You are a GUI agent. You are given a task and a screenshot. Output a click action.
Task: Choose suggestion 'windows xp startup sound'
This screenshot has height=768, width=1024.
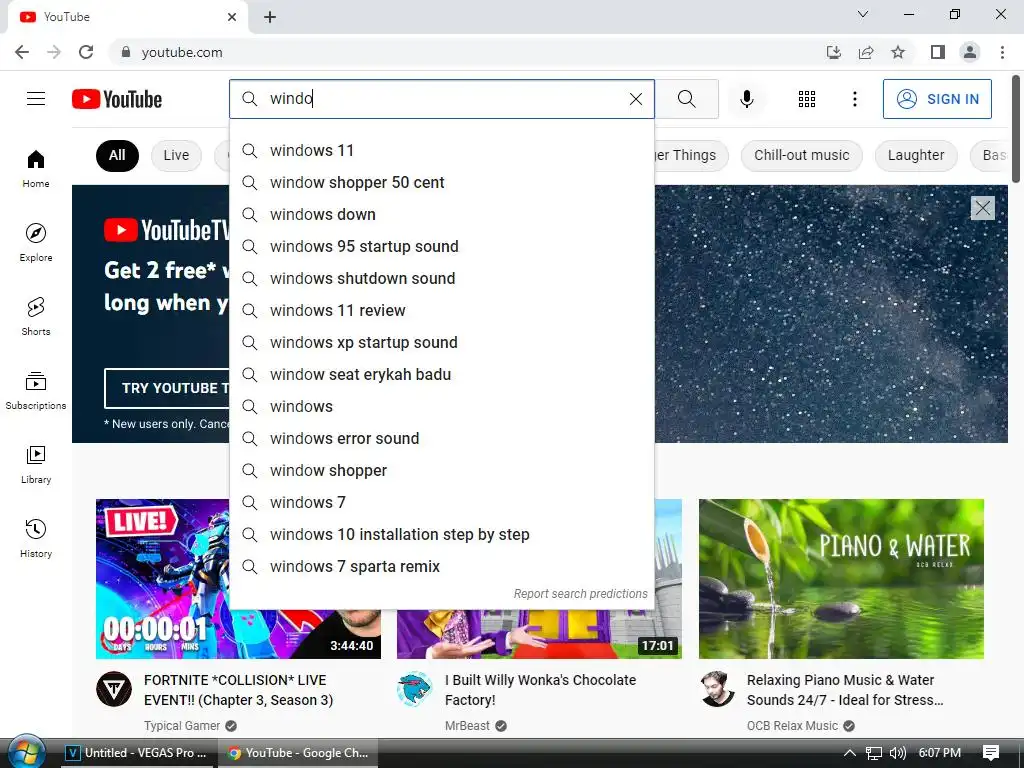[x=441, y=342]
